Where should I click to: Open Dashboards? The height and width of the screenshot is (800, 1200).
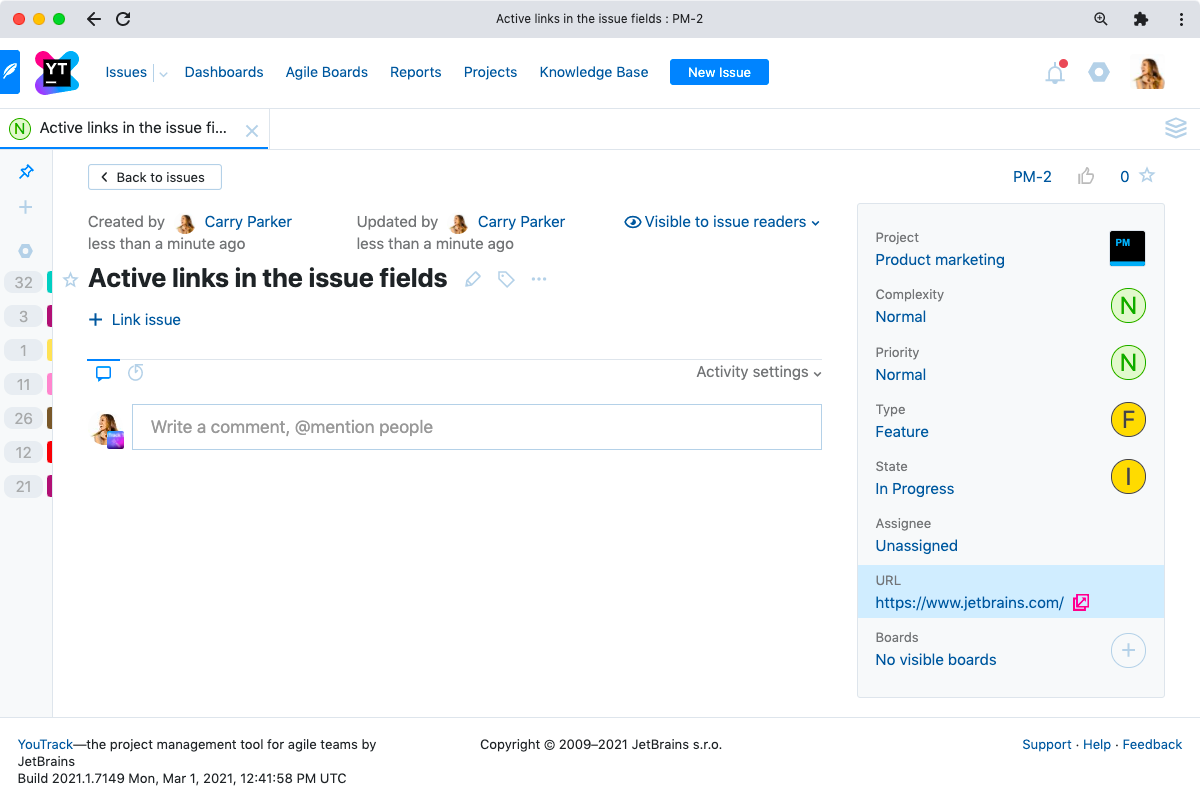(224, 72)
